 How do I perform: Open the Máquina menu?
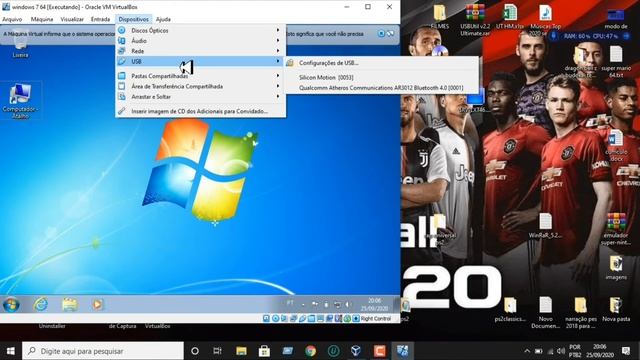pos(42,19)
